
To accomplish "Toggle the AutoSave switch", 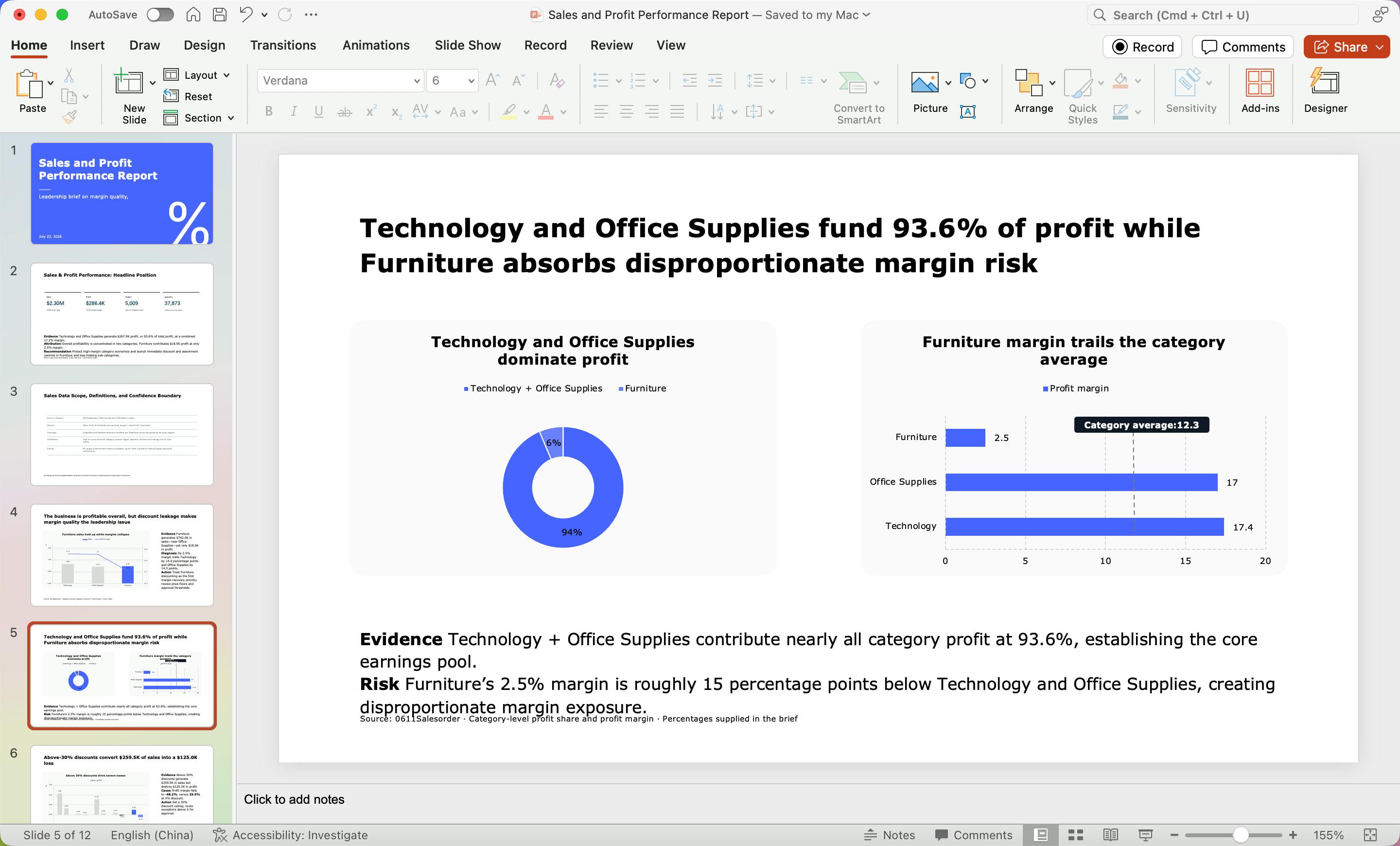I will pos(159,15).
